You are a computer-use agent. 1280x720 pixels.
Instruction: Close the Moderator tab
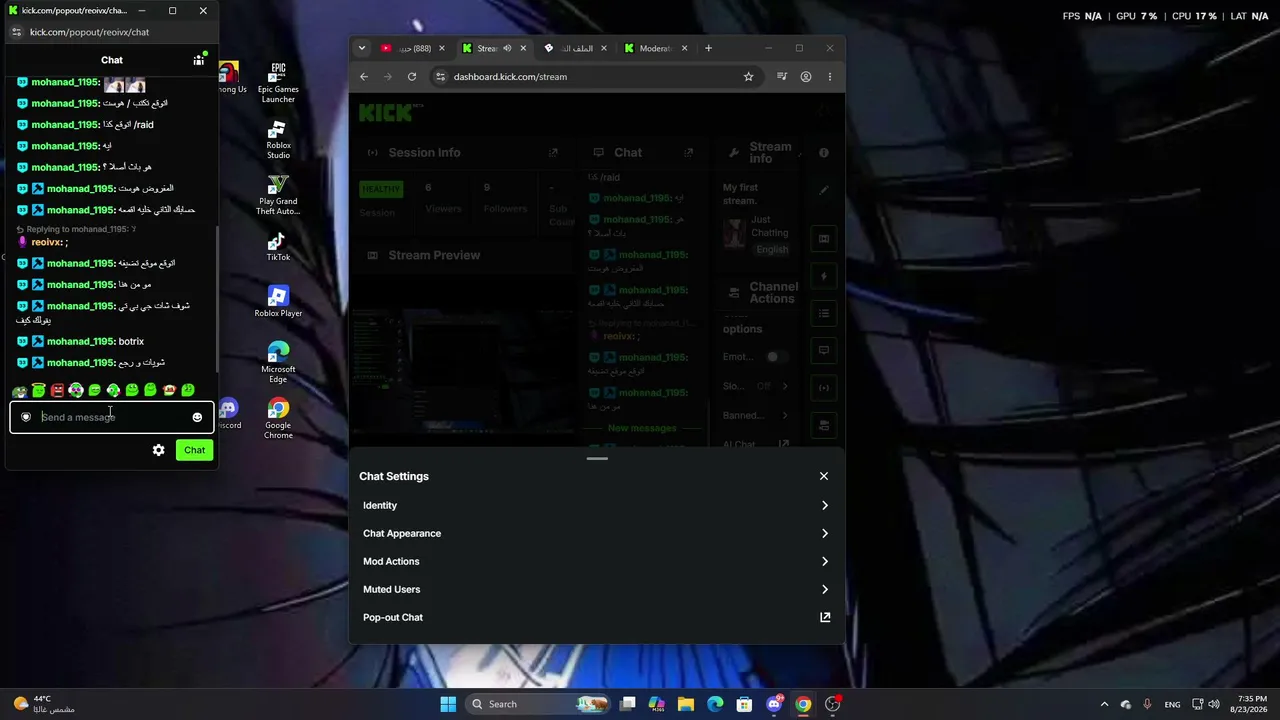point(684,48)
